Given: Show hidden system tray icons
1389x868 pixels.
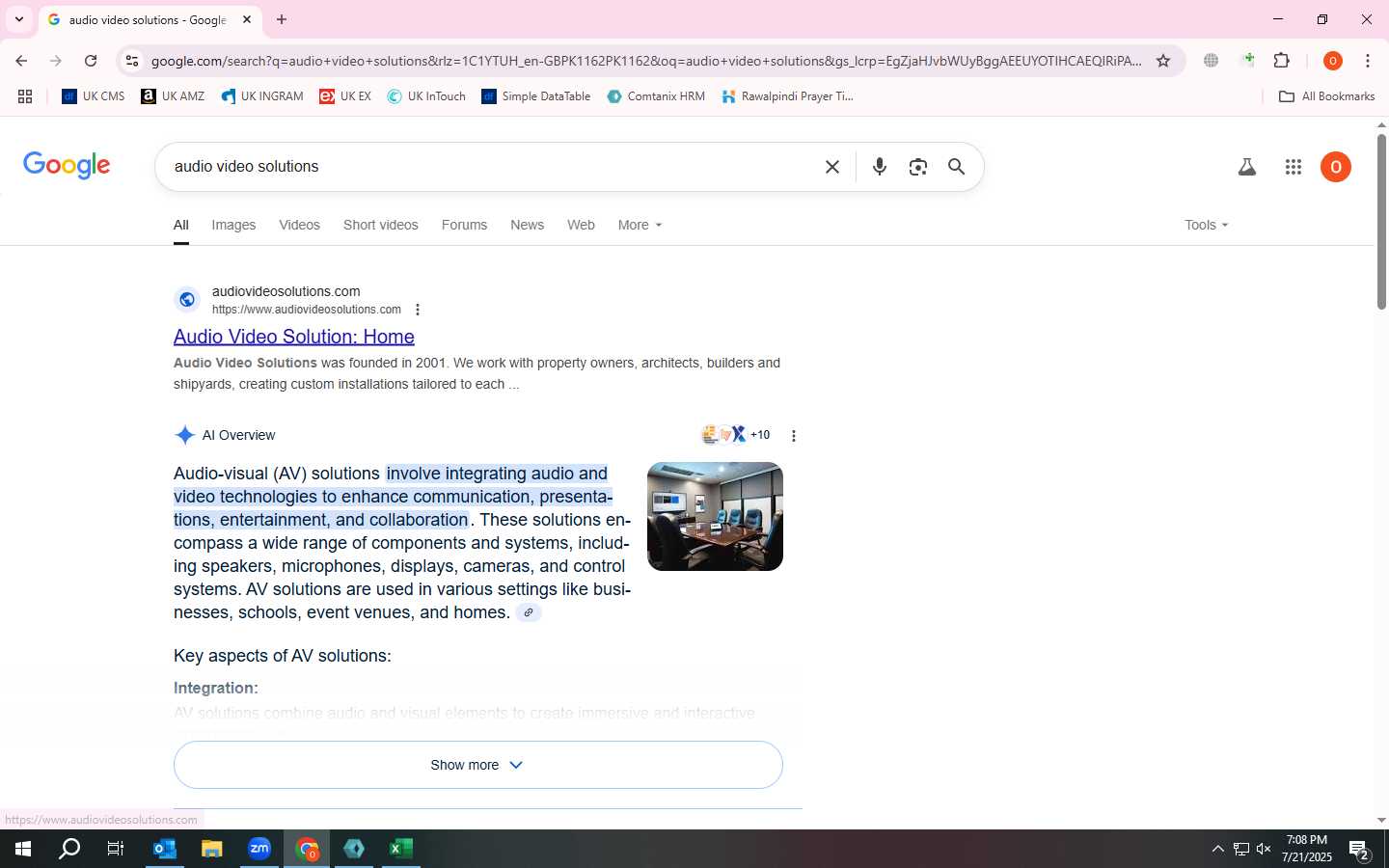Looking at the screenshot, I should [x=1217, y=849].
